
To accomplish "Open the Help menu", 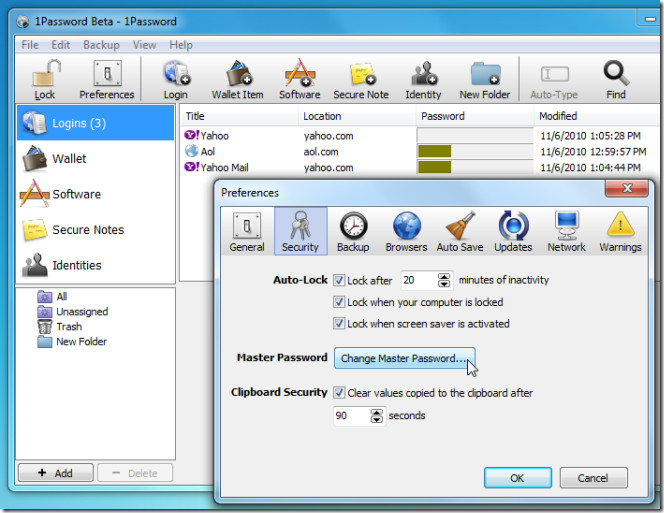I will pos(181,45).
